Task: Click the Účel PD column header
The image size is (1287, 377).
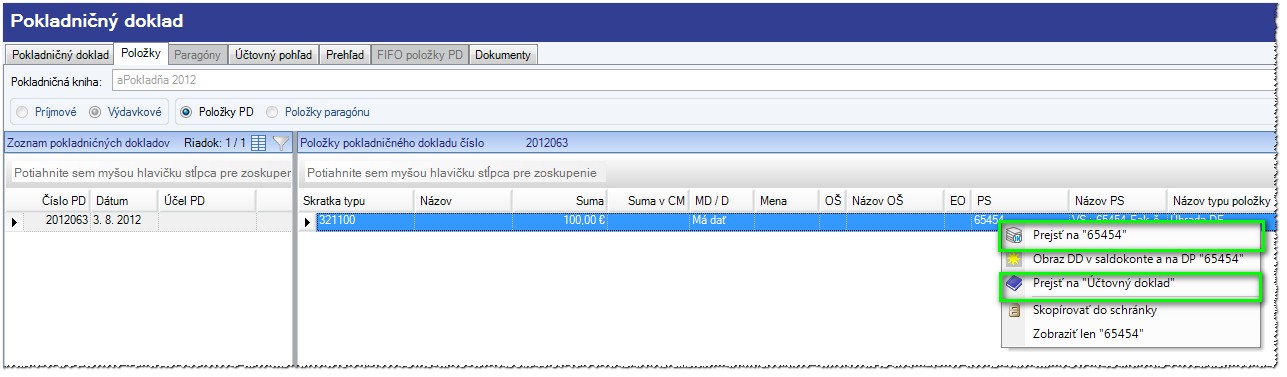Action: [x=207, y=201]
